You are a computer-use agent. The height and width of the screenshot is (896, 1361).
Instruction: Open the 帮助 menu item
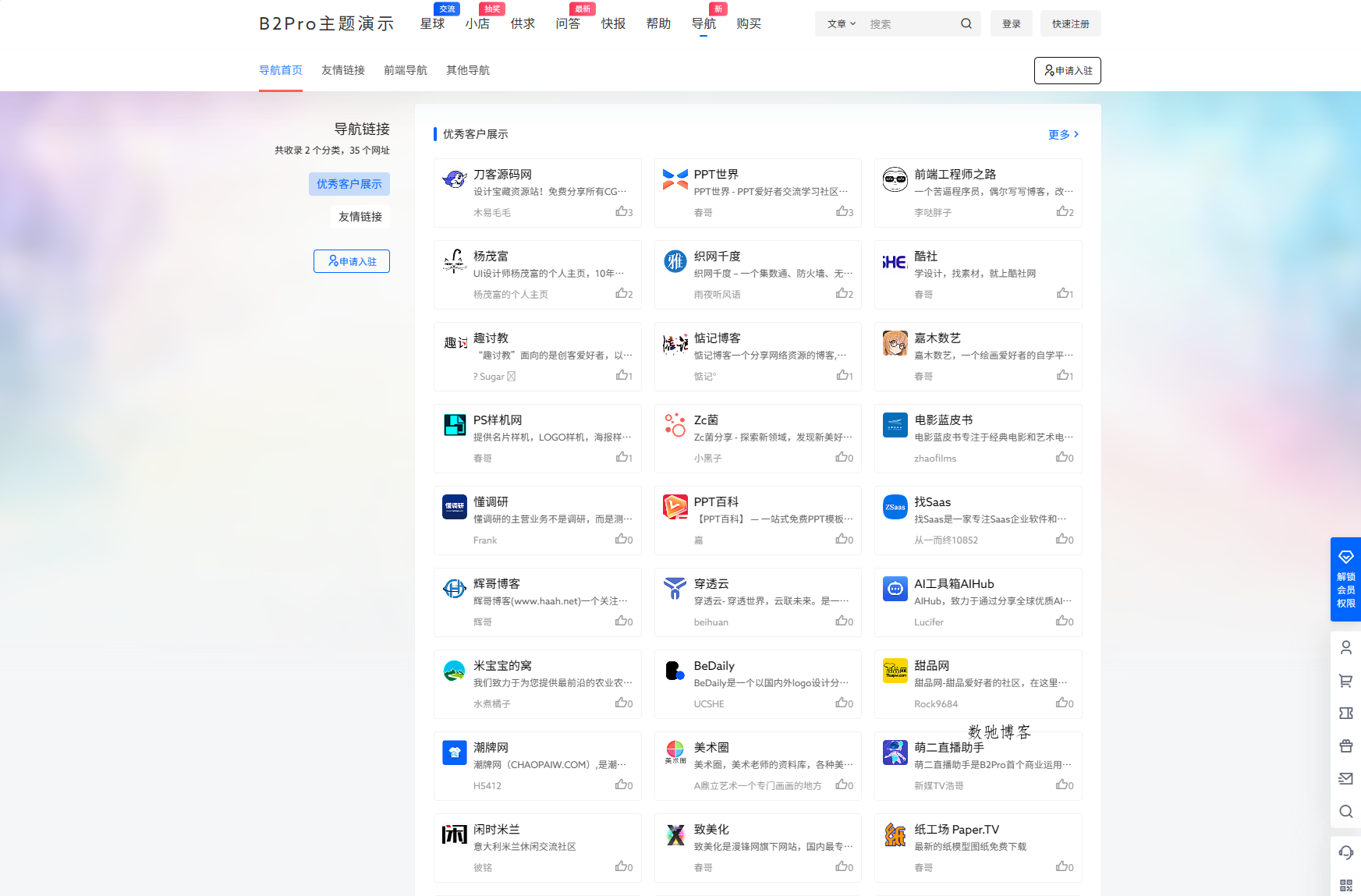(658, 23)
